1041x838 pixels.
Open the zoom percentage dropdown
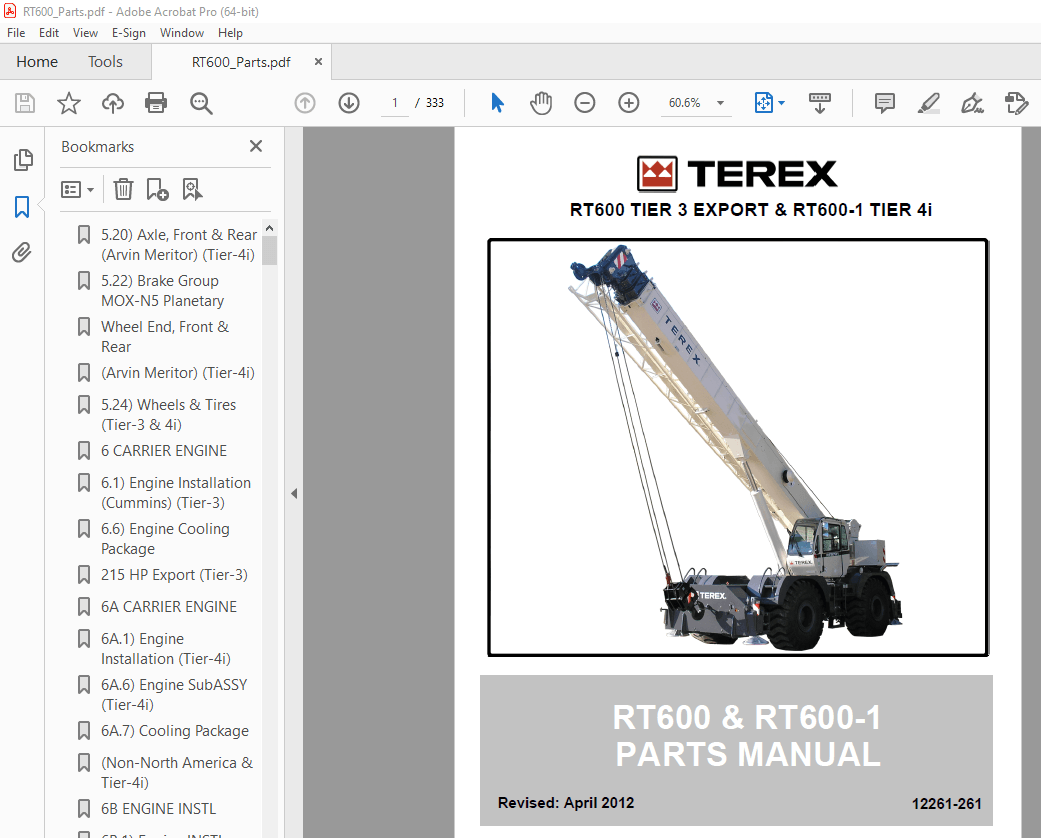(x=718, y=102)
